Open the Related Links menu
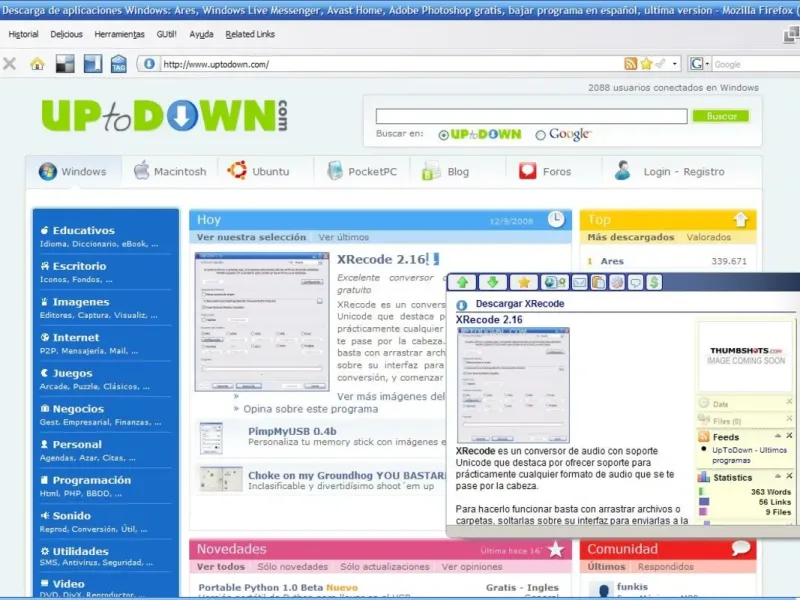The image size is (800, 600). point(250,34)
